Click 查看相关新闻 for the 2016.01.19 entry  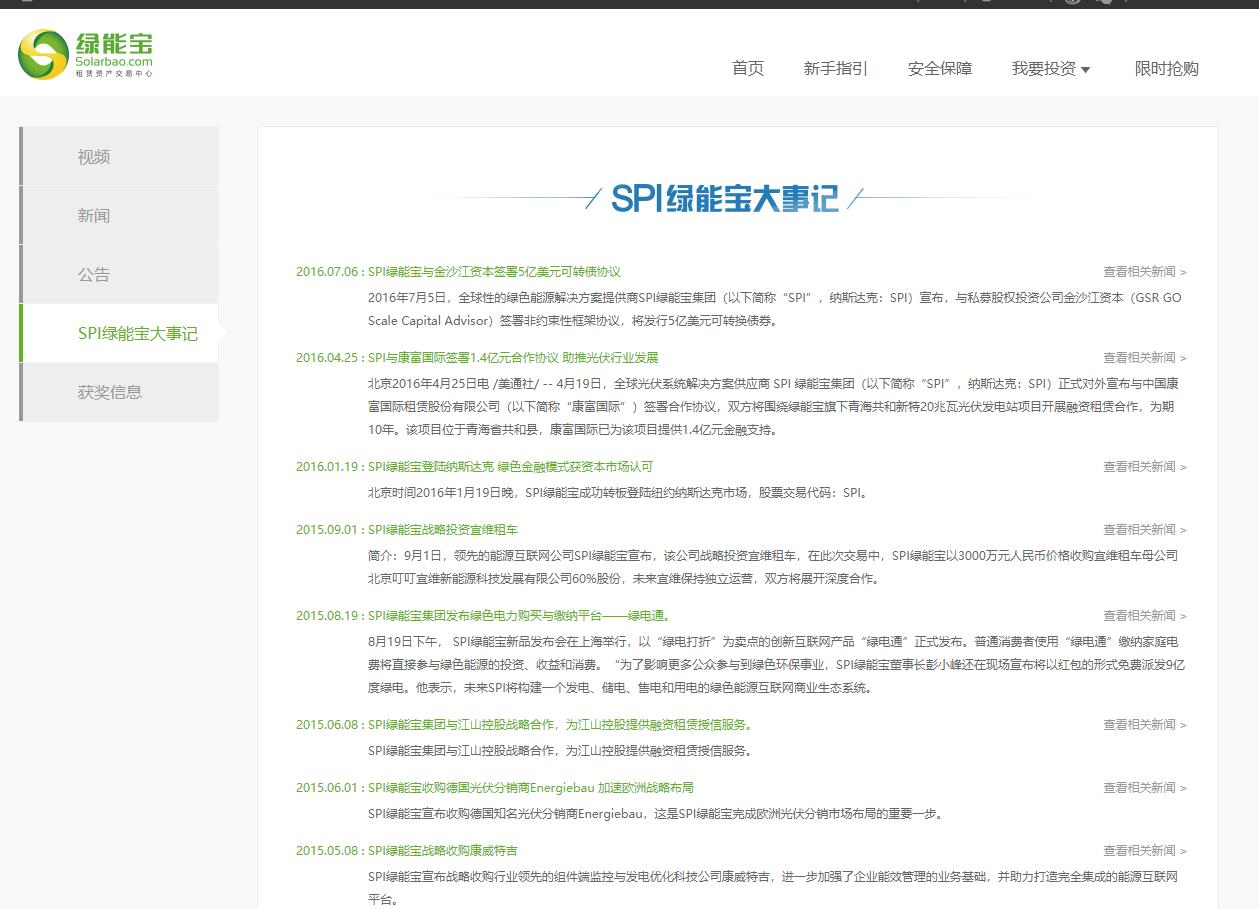click(x=1145, y=467)
